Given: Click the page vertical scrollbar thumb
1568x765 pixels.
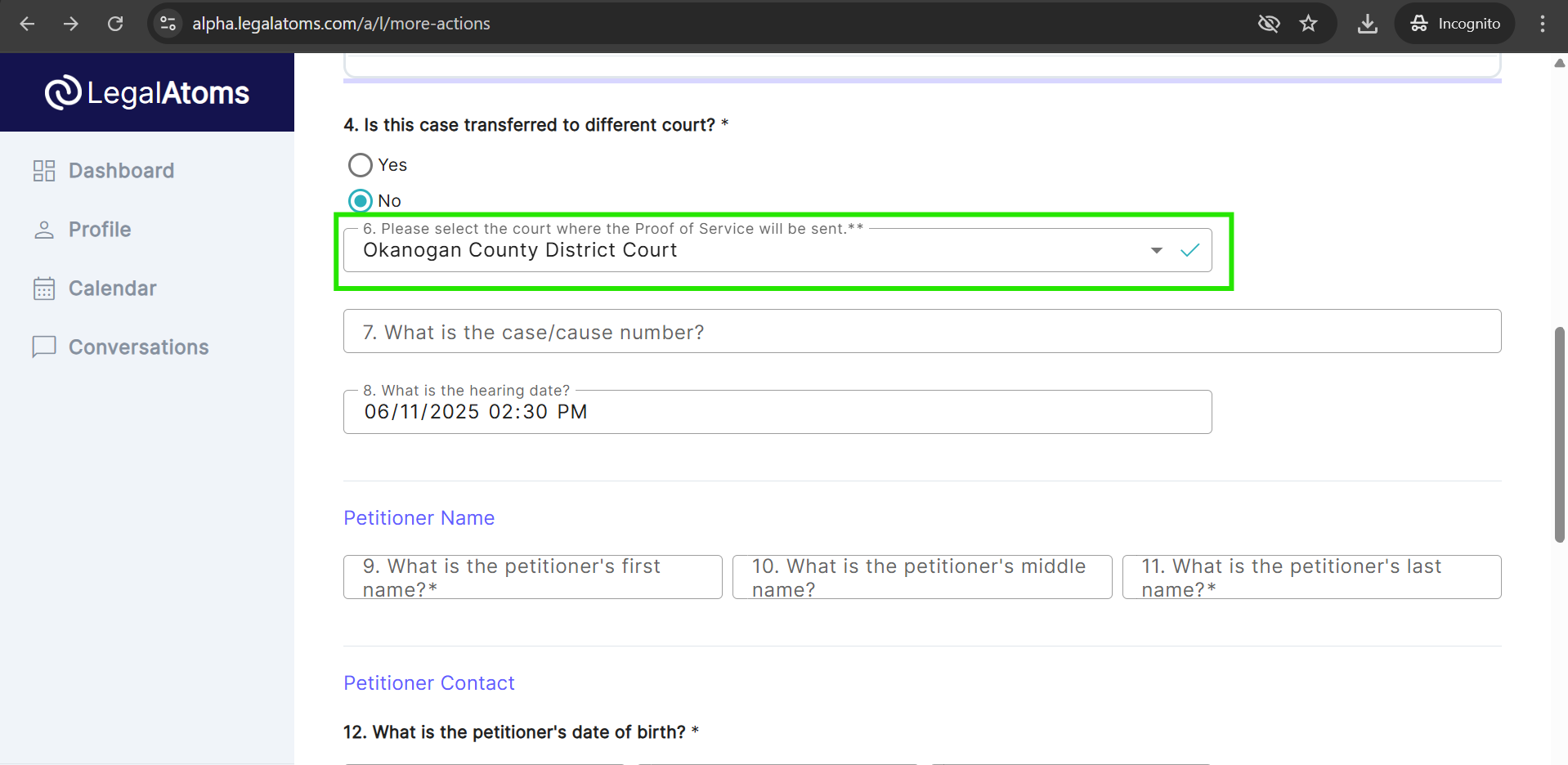Looking at the screenshot, I should click(x=1559, y=434).
